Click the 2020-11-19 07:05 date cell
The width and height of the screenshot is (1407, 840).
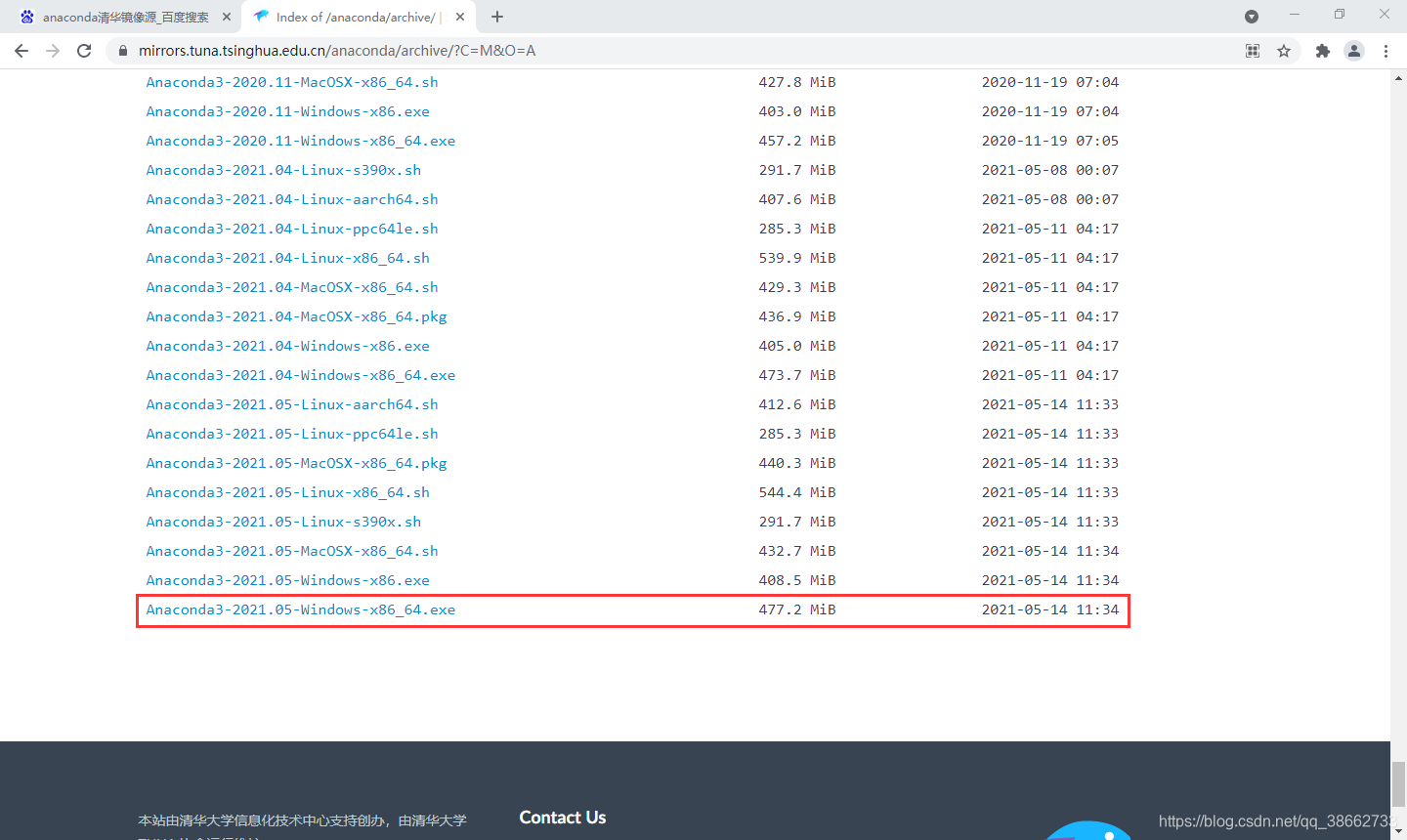click(x=1050, y=141)
